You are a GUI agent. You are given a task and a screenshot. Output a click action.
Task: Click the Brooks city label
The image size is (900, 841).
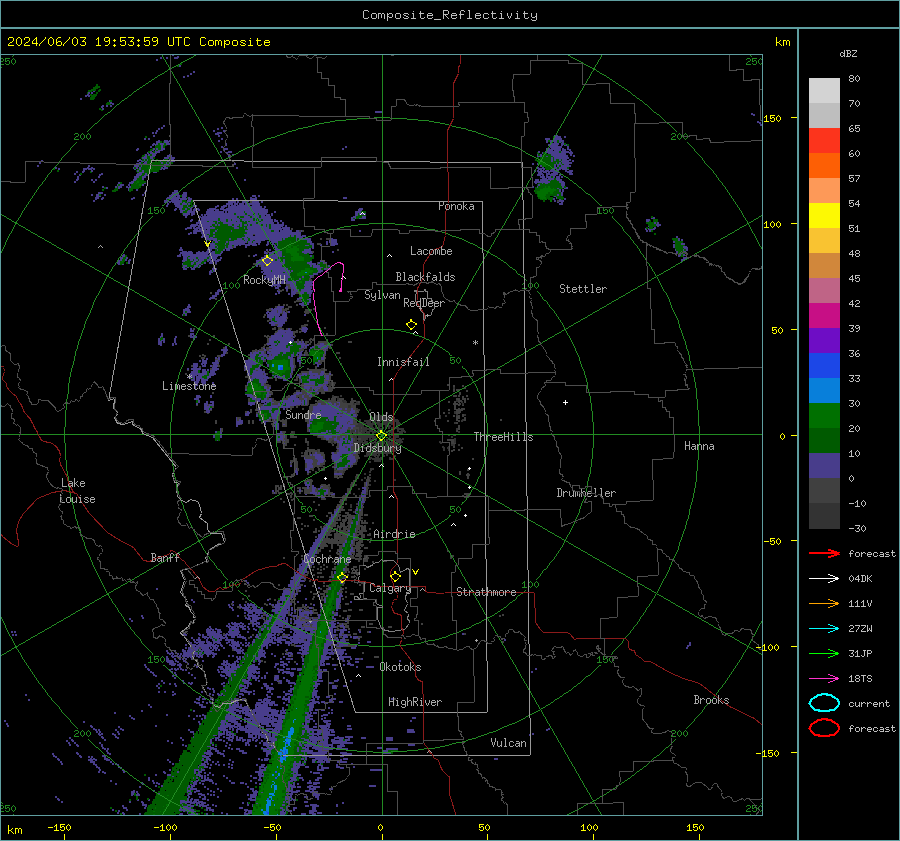pos(711,700)
